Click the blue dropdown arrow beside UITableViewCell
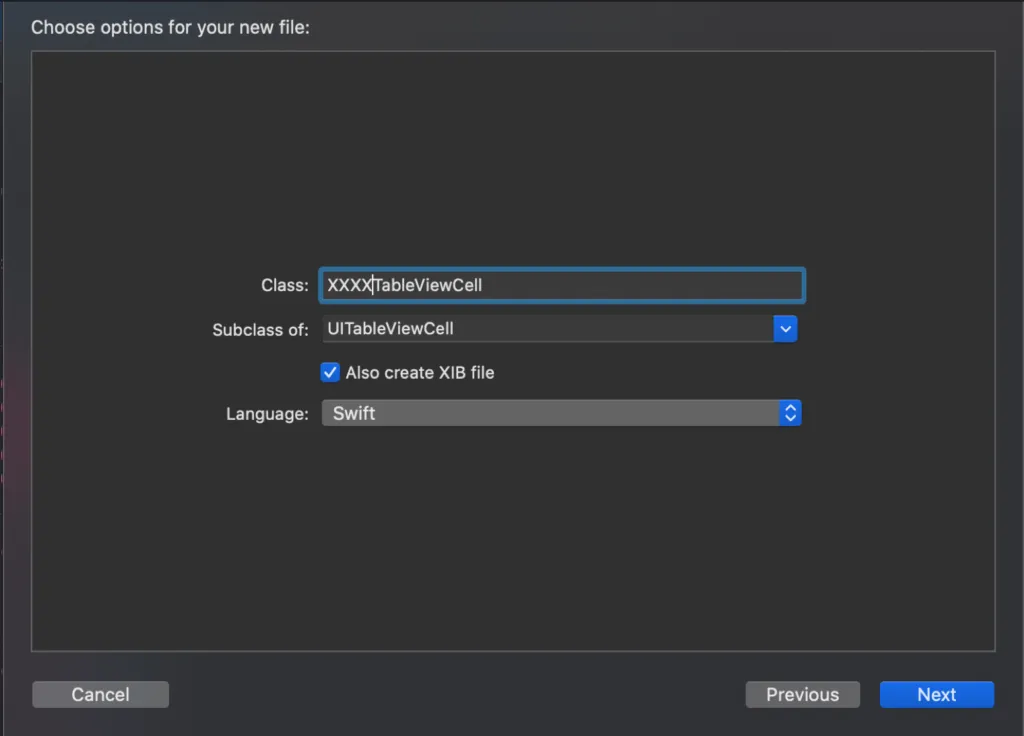1024x736 pixels. click(786, 328)
